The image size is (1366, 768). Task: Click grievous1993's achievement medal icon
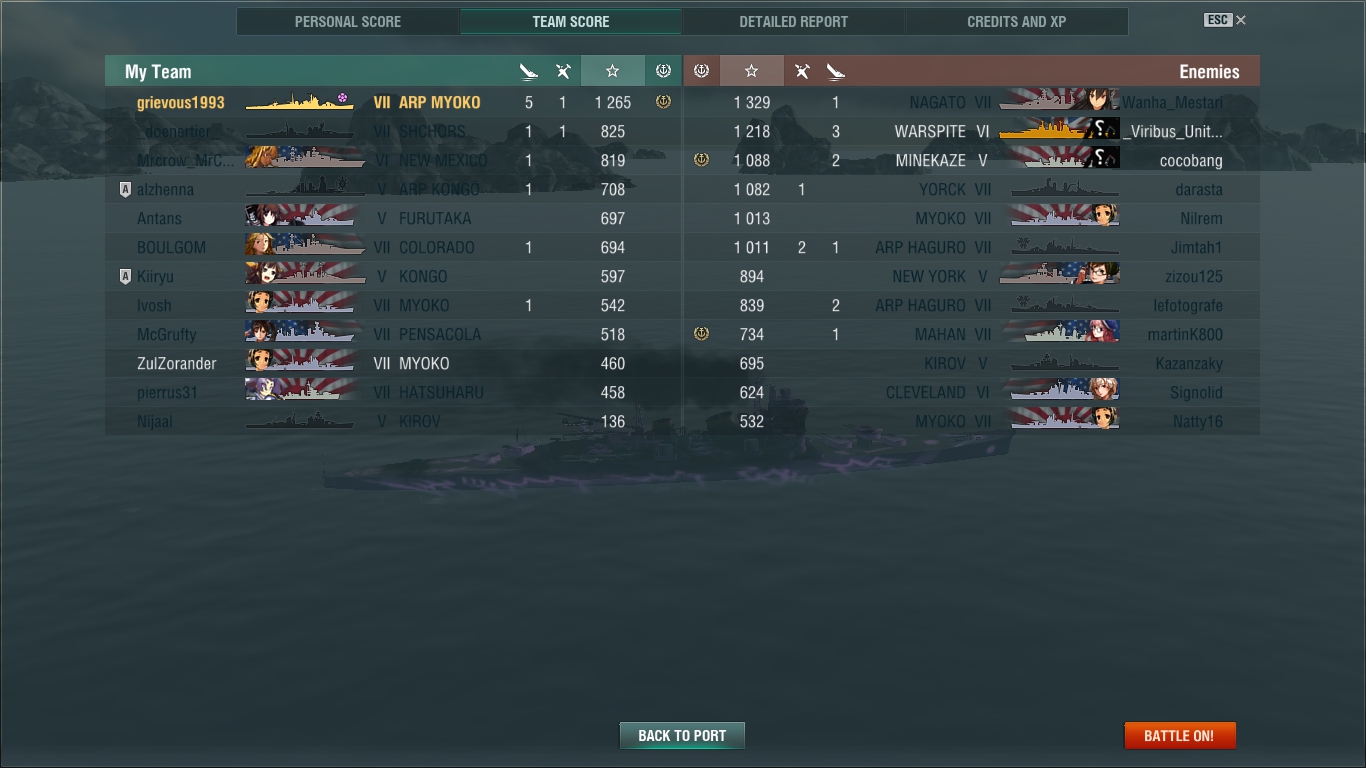point(663,102)
